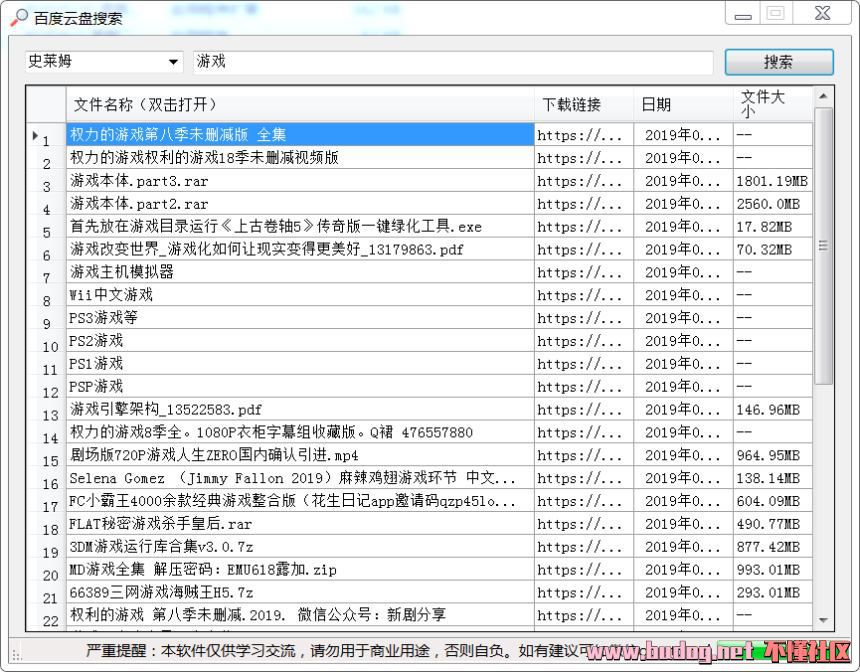Select file 游戏本体.part3.rar
The height and width of the screenshot is (672, 860).
pos(300,180)
